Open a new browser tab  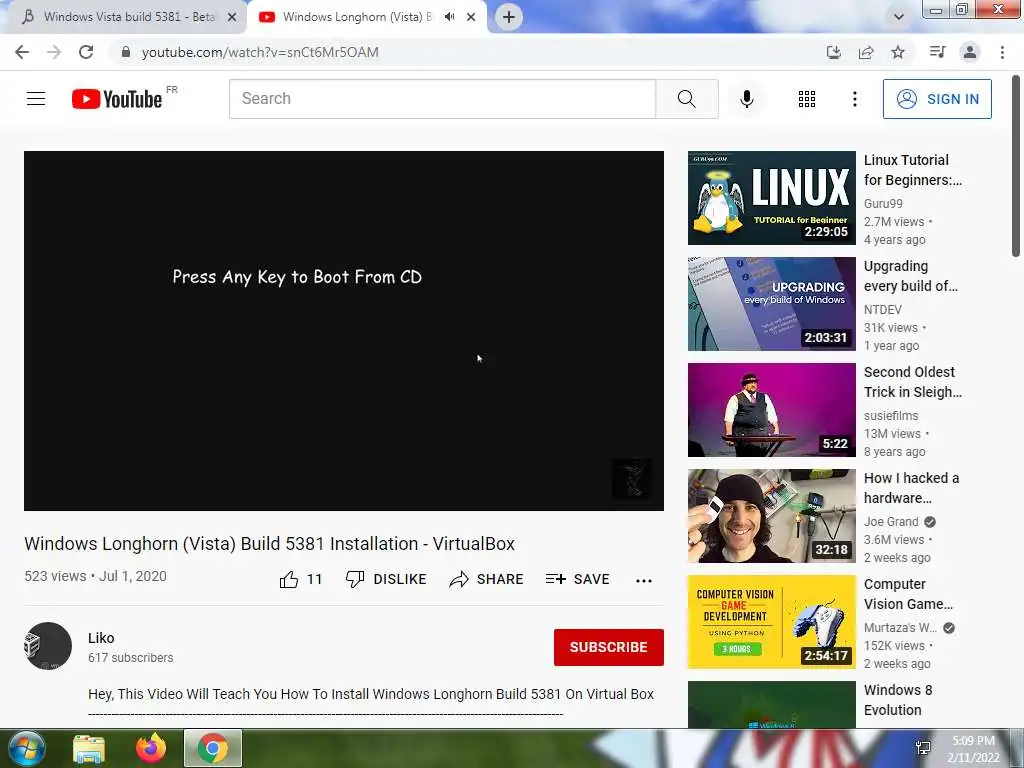(509, 17)
